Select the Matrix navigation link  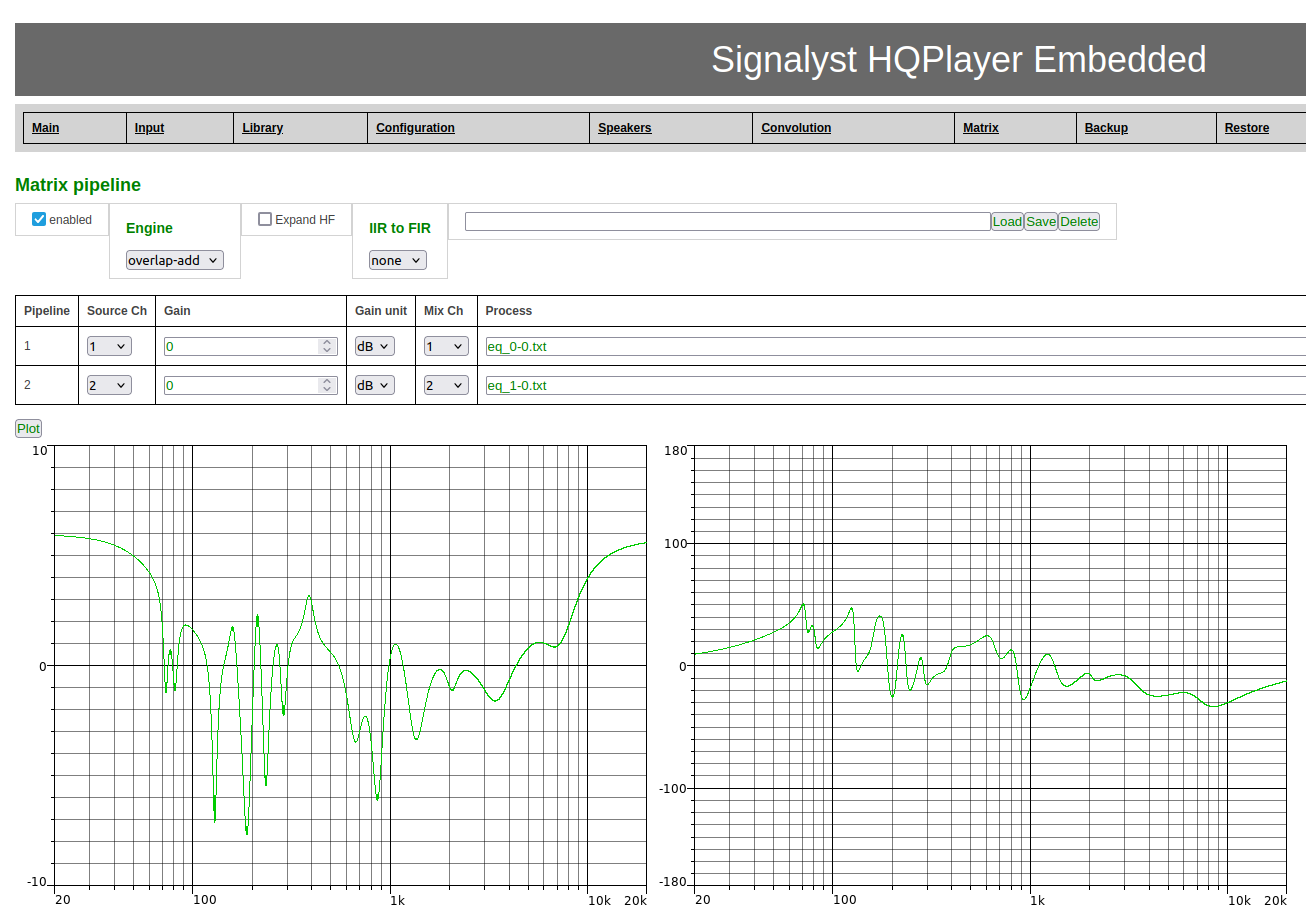(x=981, y=128)
